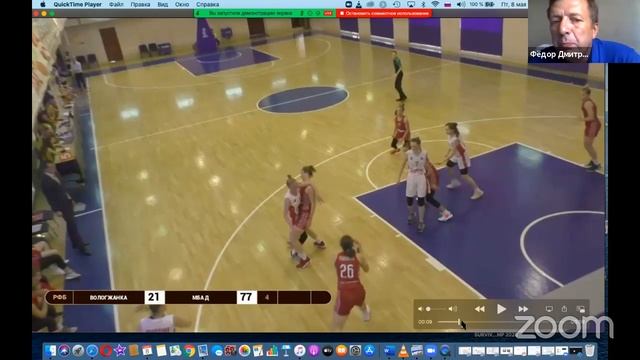Click the battery status in menu bar
Viewport: 640px width, 360px height.
(x=482, y=4)
